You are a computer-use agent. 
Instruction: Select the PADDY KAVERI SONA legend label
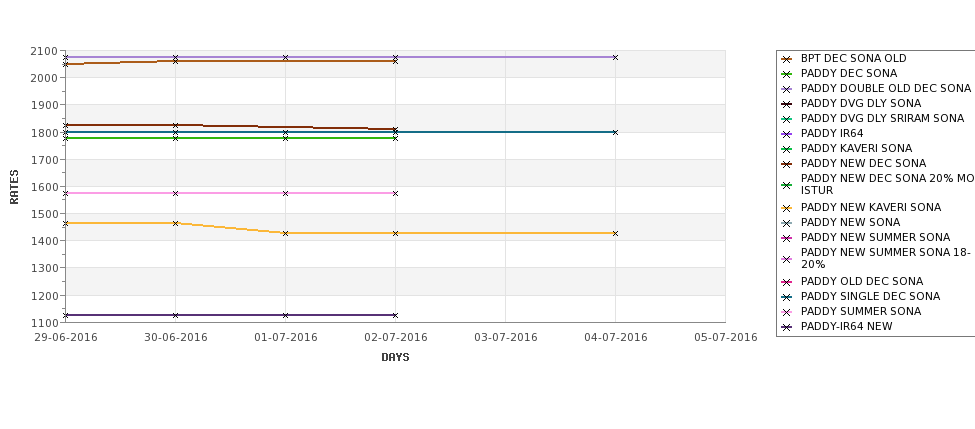click(856, 148)
